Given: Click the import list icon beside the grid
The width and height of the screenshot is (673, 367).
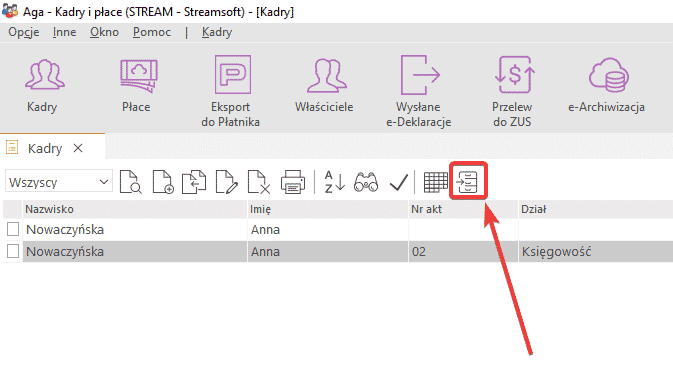Looking at the screenshot, I should click(x=468, y=182).
